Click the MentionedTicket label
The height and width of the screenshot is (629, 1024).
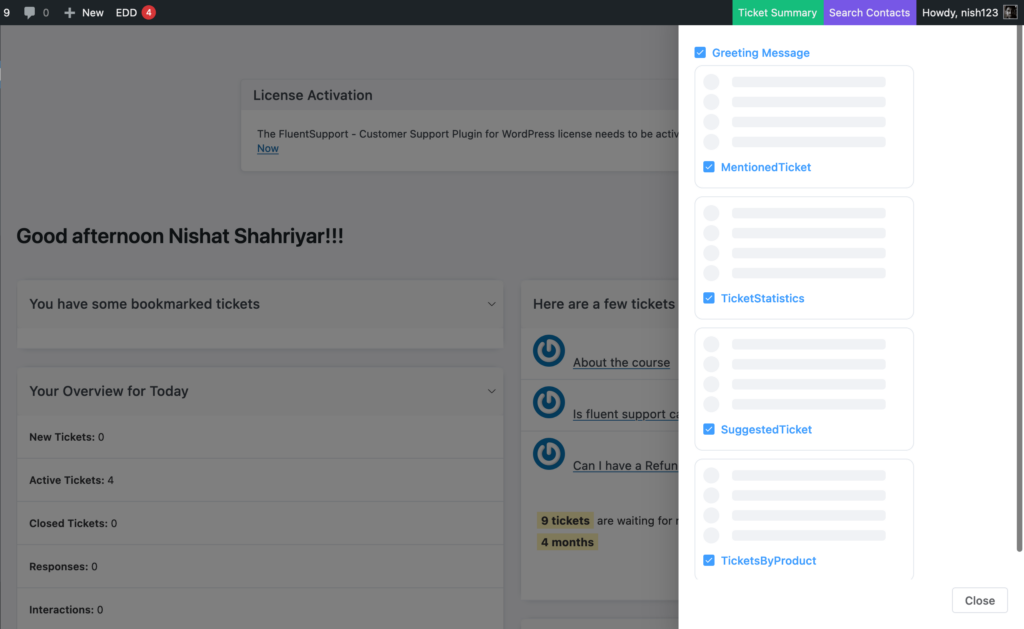click(766, 167)
